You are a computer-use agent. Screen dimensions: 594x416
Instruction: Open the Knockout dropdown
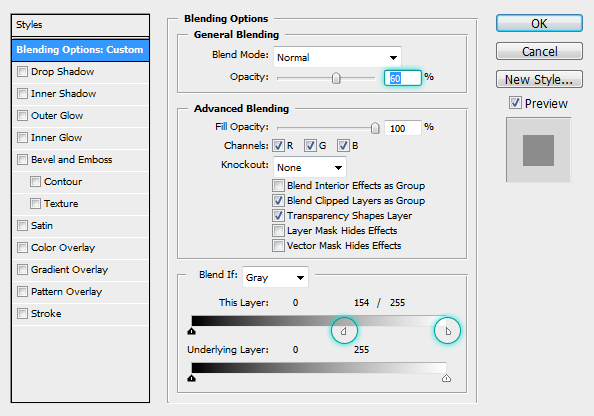[x=310, y=167]
